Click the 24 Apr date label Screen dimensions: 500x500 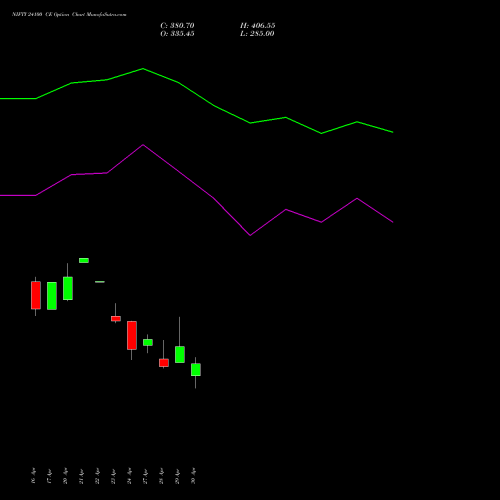tap(129, 476)
